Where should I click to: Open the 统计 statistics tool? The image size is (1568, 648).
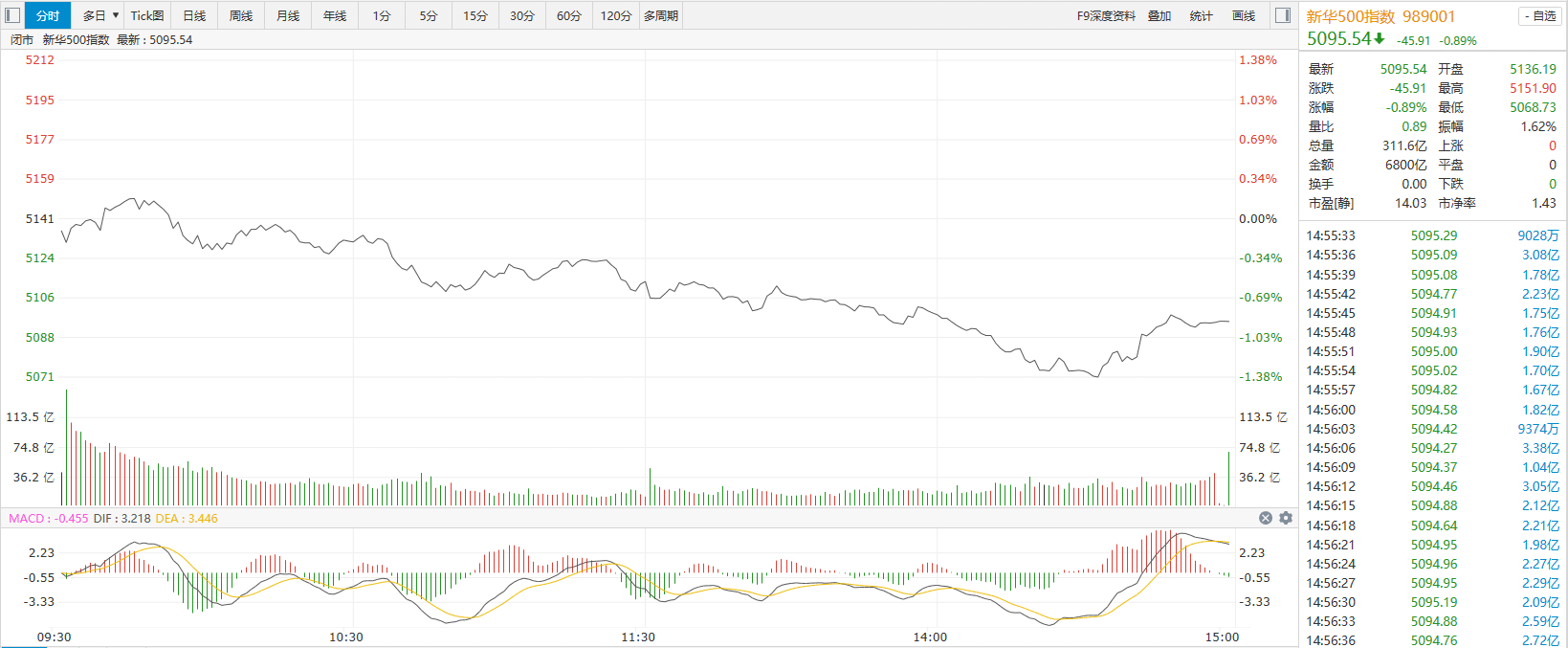(1202, 15)
